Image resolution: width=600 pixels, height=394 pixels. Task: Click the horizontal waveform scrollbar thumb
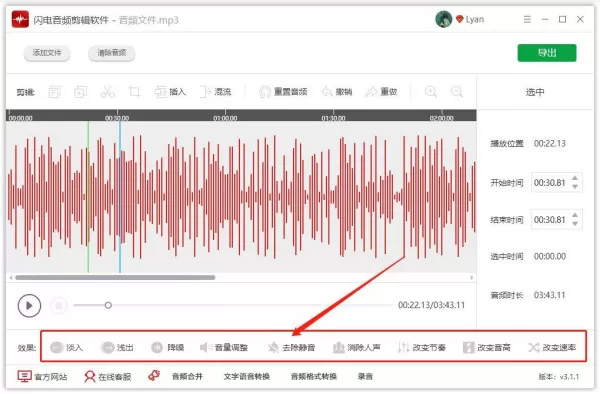click(115, 277)
